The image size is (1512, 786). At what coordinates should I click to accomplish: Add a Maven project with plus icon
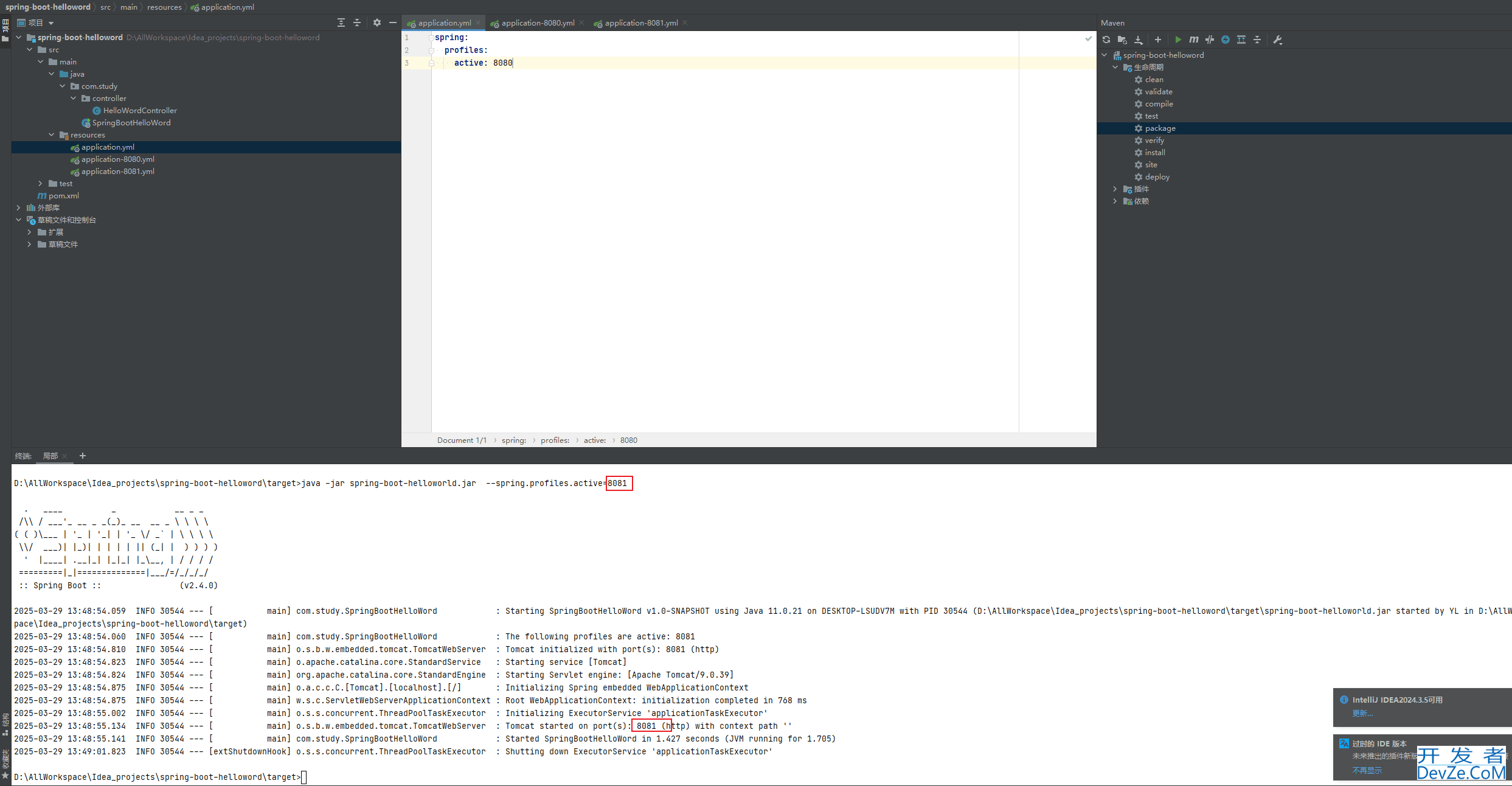click(1158, 40)
